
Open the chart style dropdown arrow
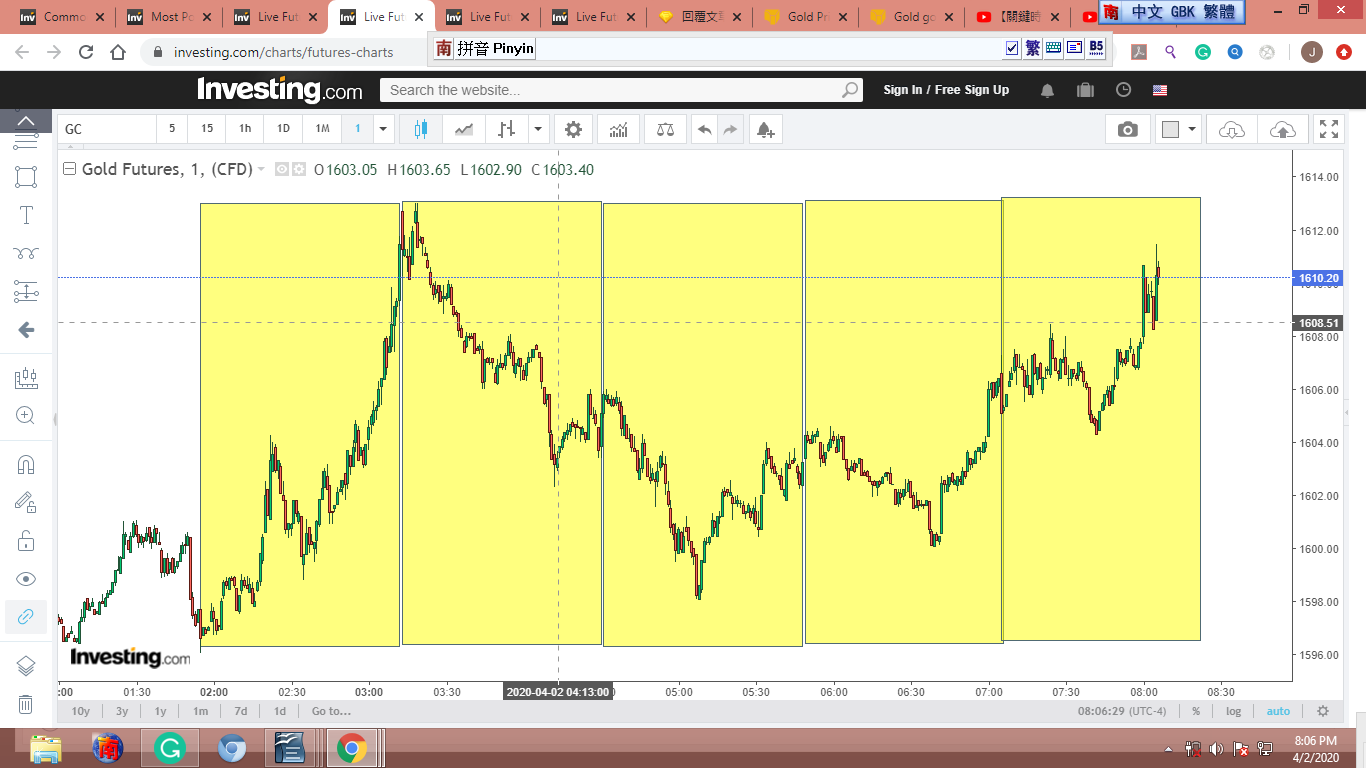tap(539, 129)
